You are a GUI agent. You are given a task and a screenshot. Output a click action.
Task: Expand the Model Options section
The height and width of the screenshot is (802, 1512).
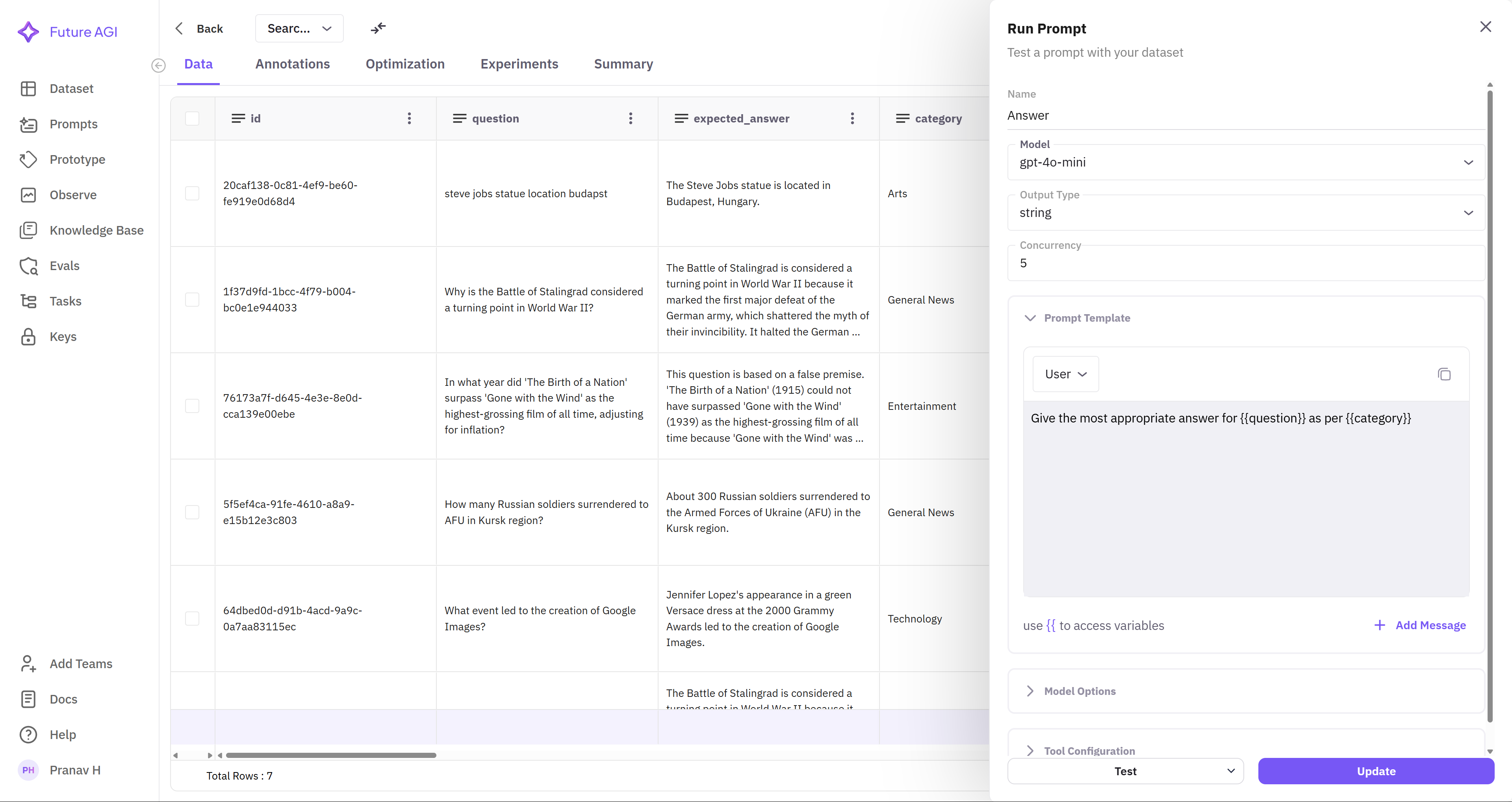(x=1080, y=691)
